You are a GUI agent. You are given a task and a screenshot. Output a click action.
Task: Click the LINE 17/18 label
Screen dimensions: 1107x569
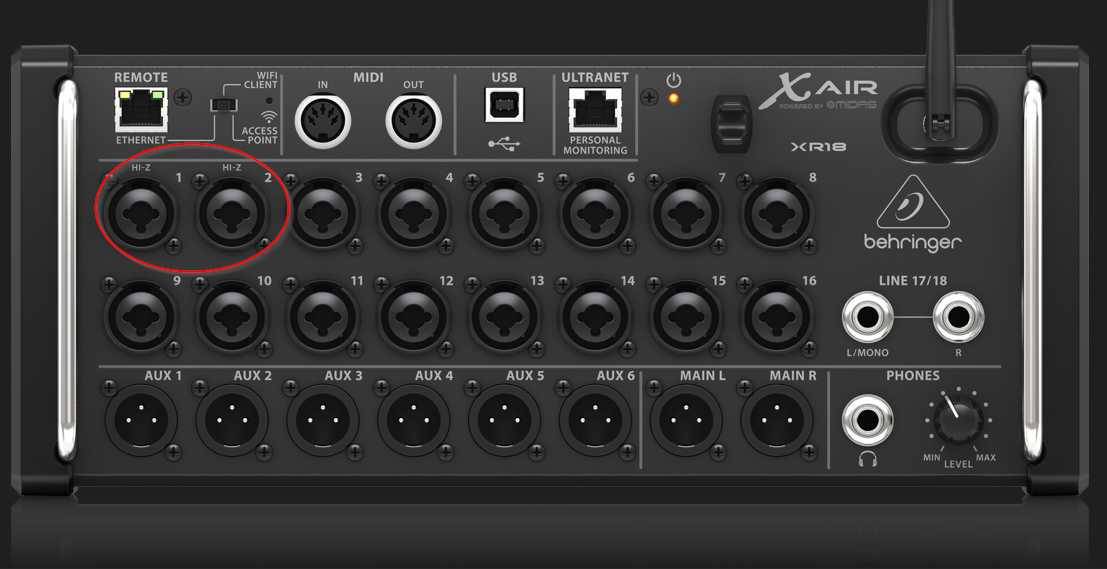913,281
